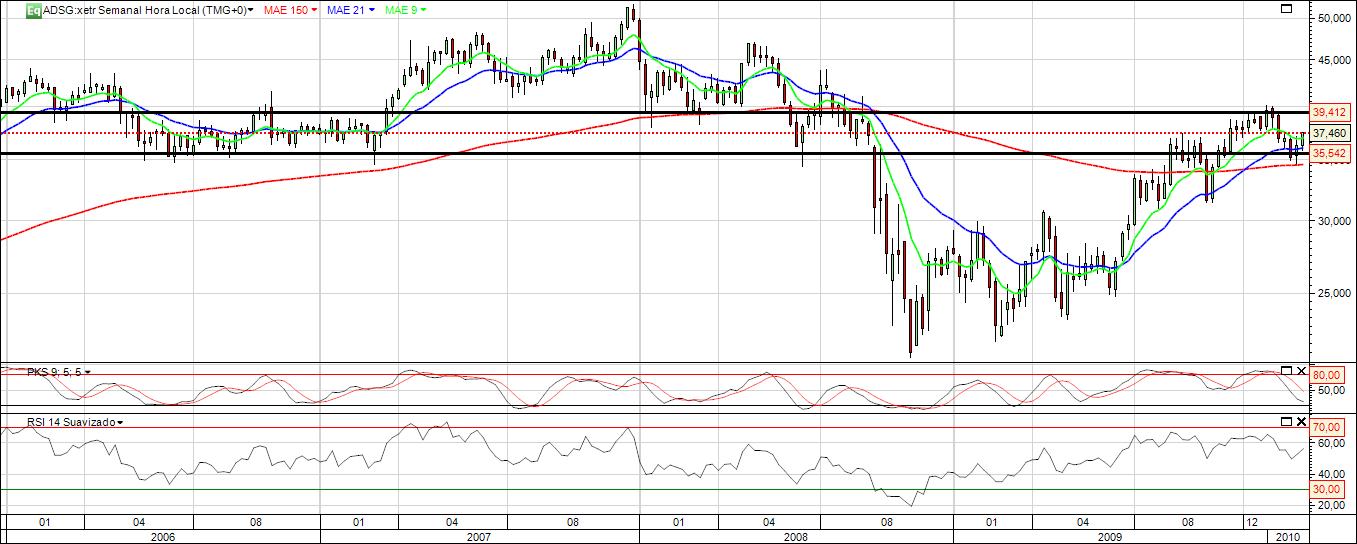Click the 2010 year on the time axis
The width and height of the screenshot is (1357, 544).
(1290, 536)
